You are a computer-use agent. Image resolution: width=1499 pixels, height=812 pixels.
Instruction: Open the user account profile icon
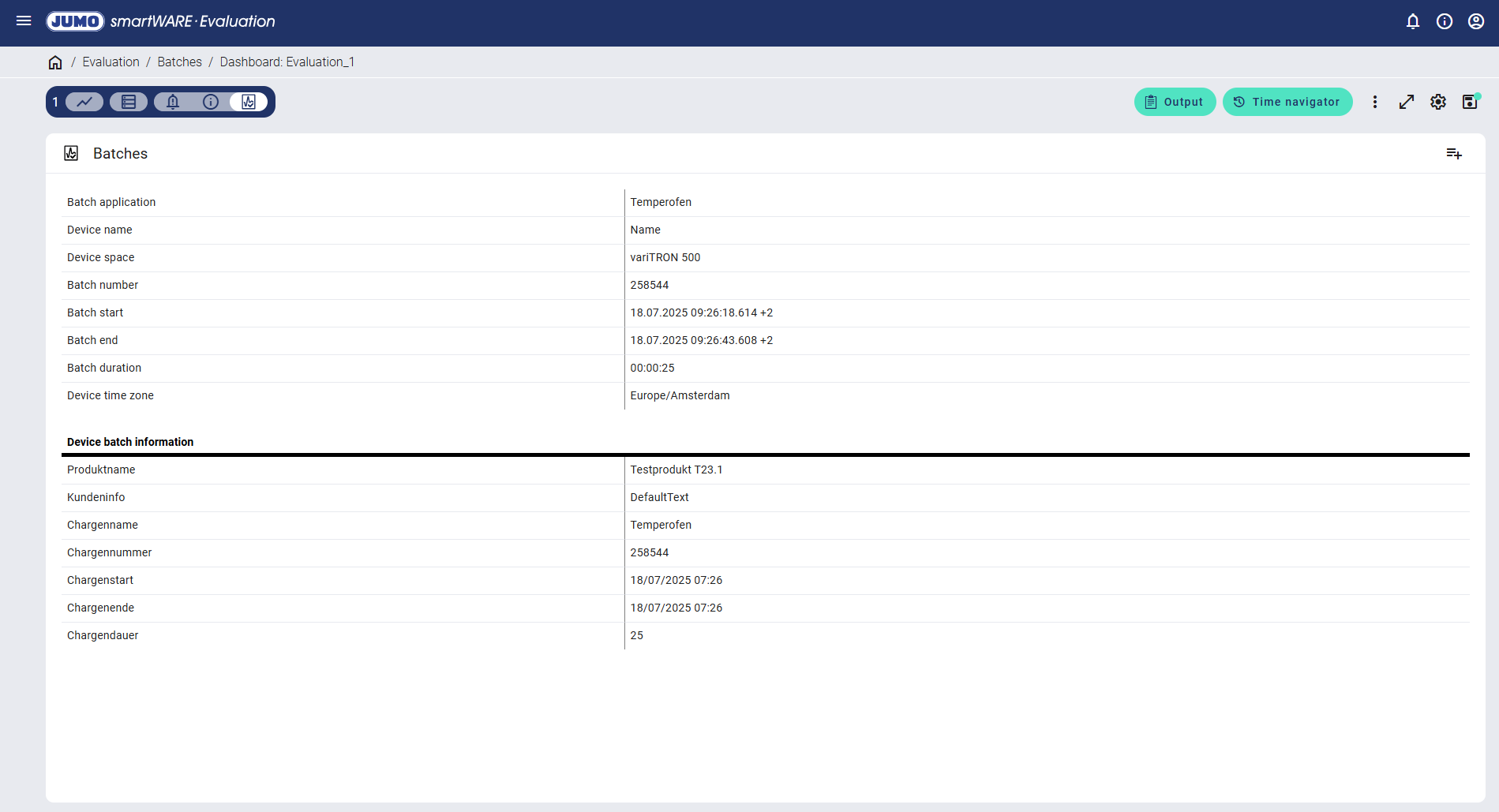[x=1476, y=21]
